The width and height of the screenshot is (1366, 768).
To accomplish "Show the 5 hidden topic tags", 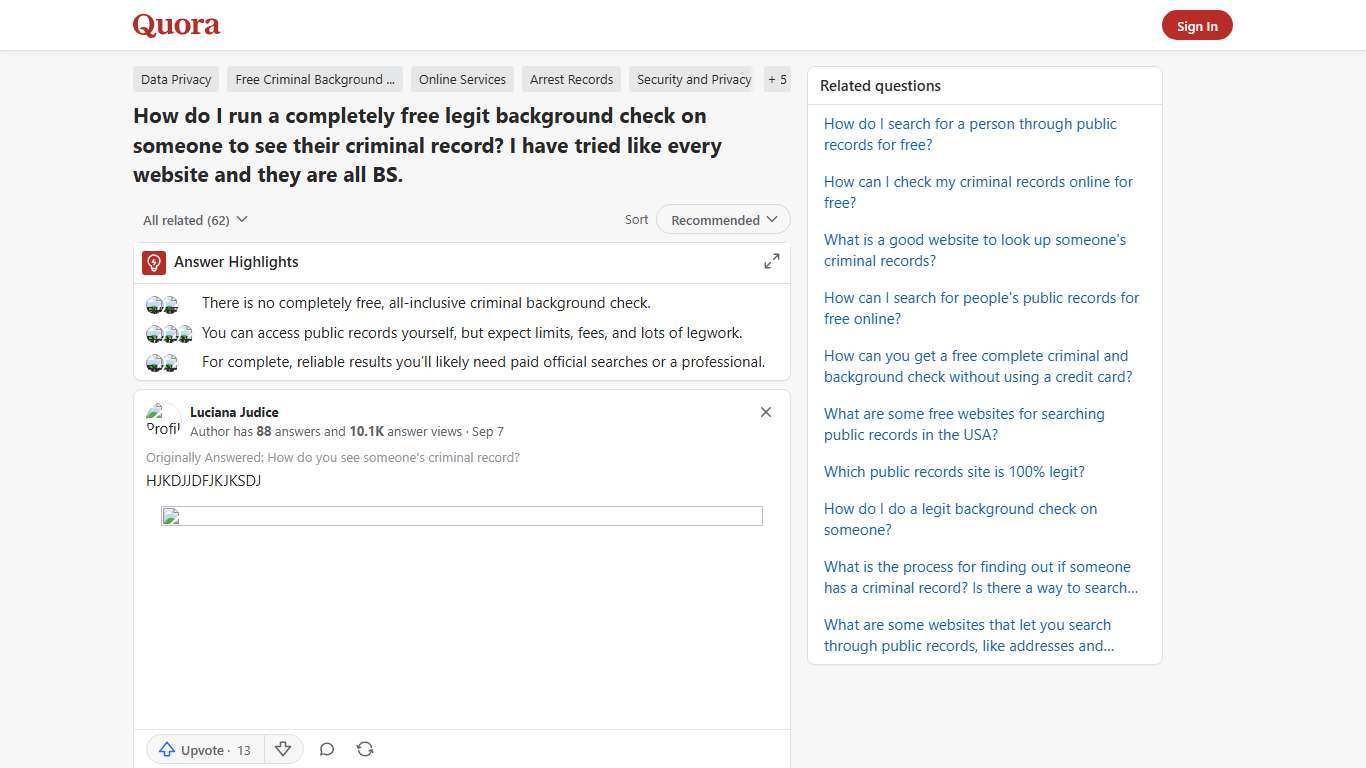I will (x=777, y=79).
